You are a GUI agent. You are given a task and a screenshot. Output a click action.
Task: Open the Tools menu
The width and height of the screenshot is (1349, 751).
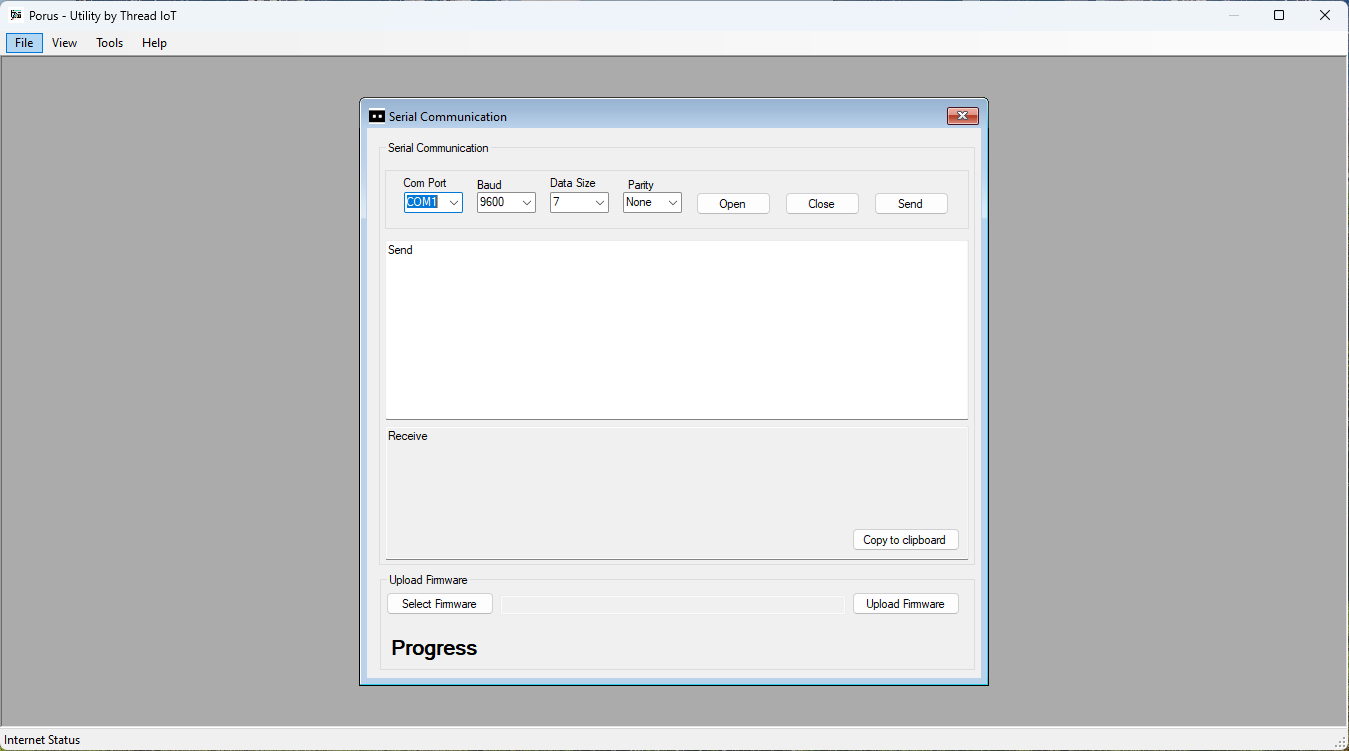109,43
